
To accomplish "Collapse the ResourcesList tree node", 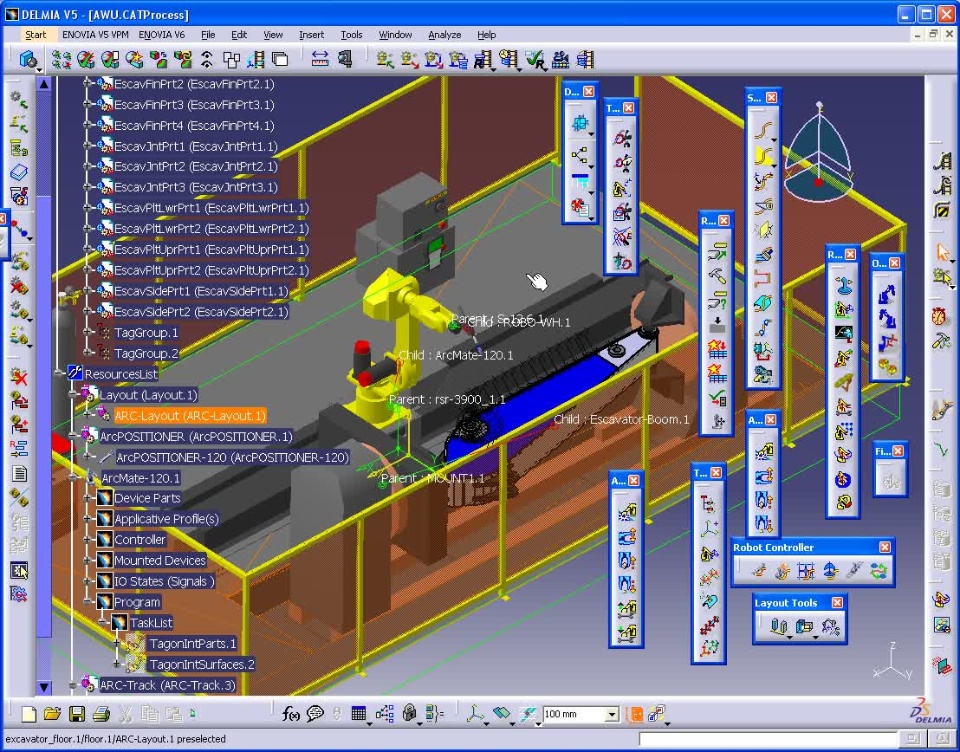I will [x=59, y=373].
